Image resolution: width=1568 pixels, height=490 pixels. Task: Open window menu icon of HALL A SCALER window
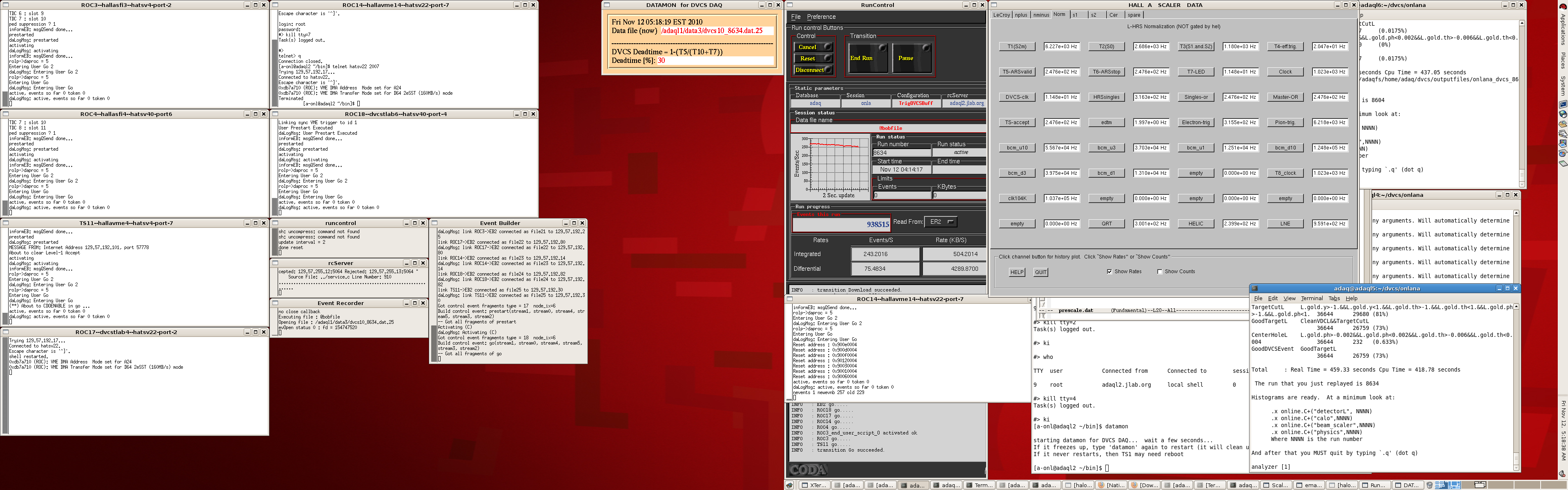click(x=994, y=5)
